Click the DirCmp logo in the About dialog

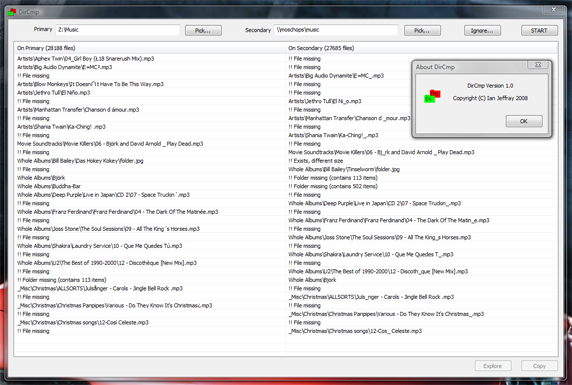tap(432, 96)
